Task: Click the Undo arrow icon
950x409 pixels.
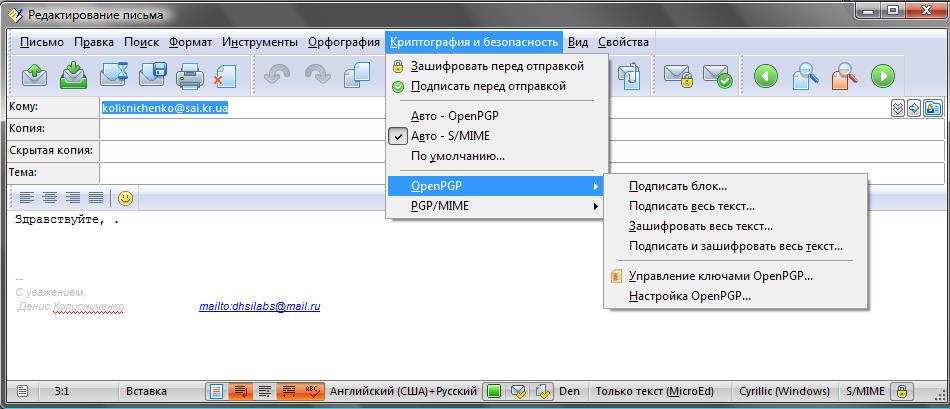Action: point(277,75)
